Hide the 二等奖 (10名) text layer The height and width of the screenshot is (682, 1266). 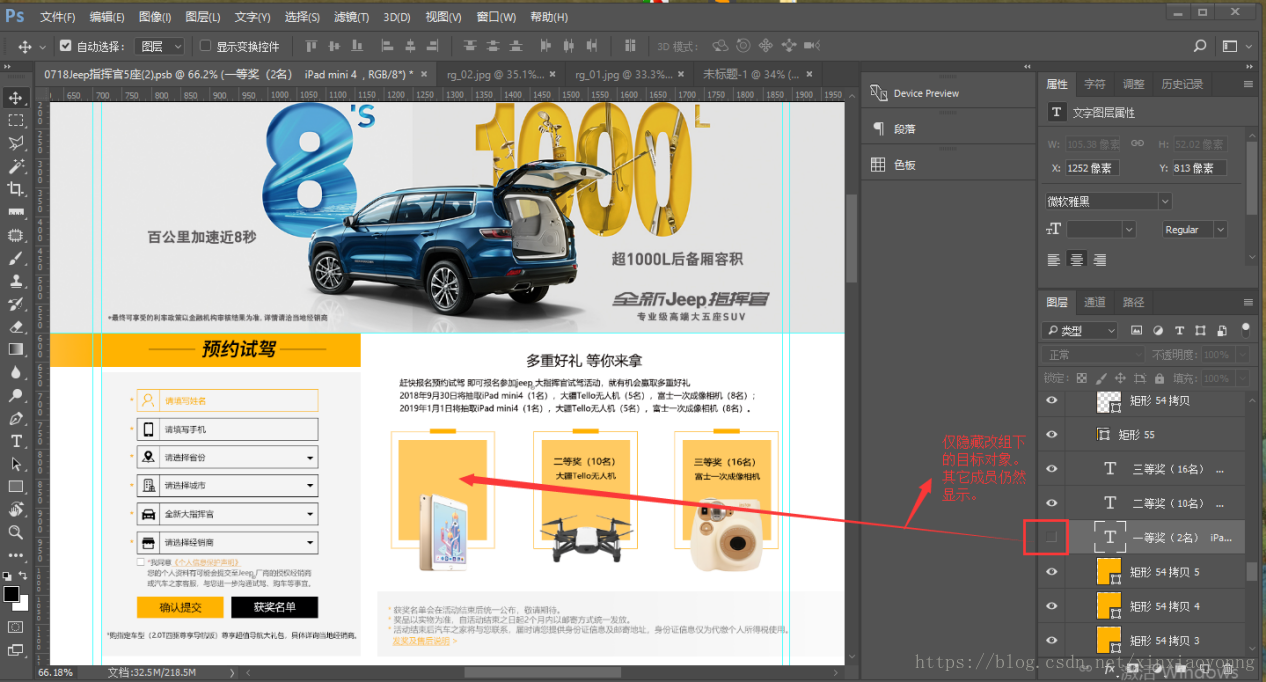1051,503
